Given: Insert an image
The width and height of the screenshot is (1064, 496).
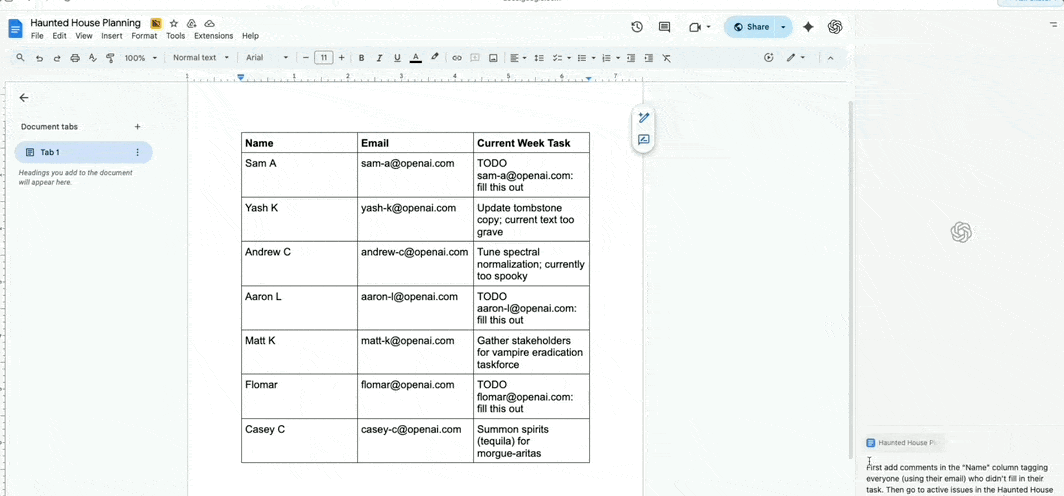Looking at the screenshot, I should coord(493,58).
